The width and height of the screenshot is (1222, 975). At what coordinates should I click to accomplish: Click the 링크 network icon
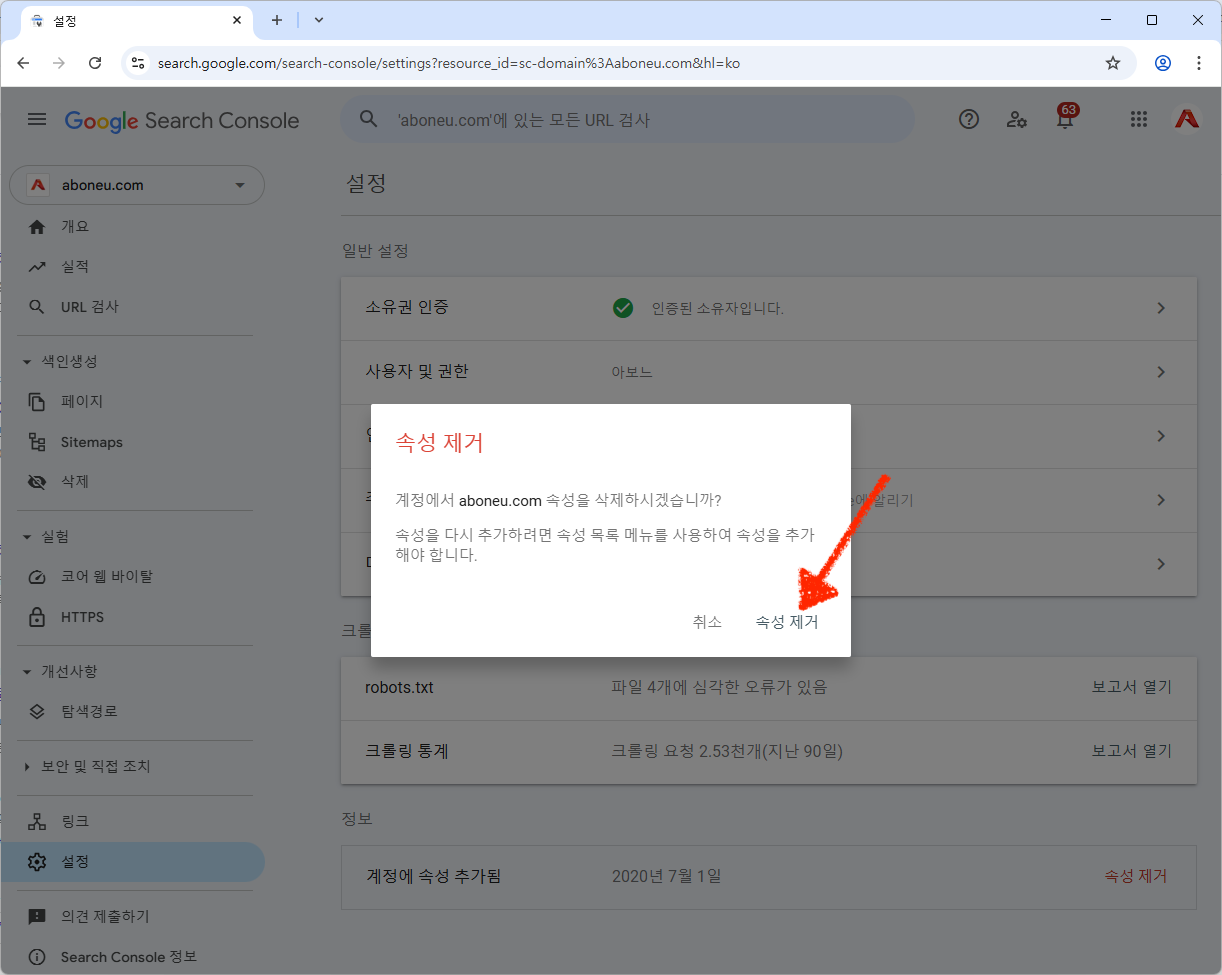coord(37,822)
